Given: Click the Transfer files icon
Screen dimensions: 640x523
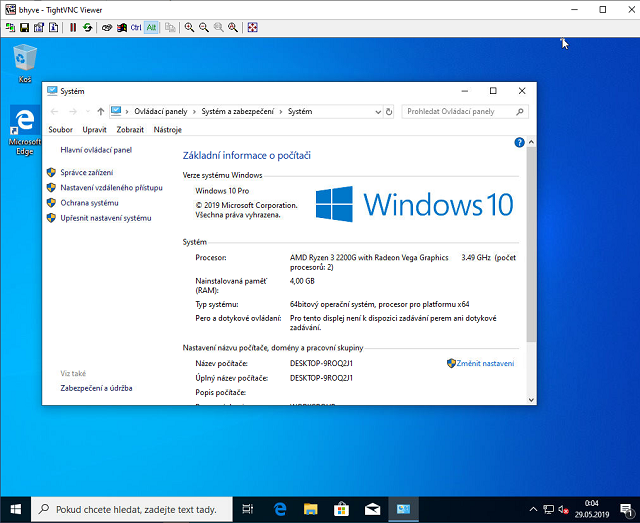Looking at the screenshot, I should (x=170, y=28).
